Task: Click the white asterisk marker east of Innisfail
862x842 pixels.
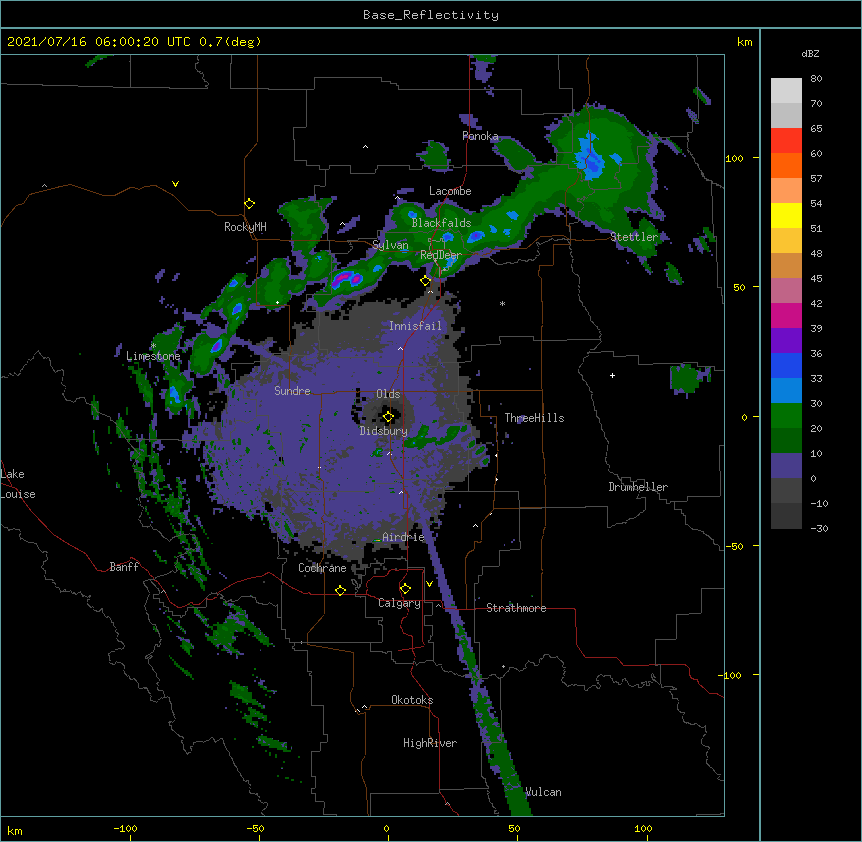Action: 502,303
